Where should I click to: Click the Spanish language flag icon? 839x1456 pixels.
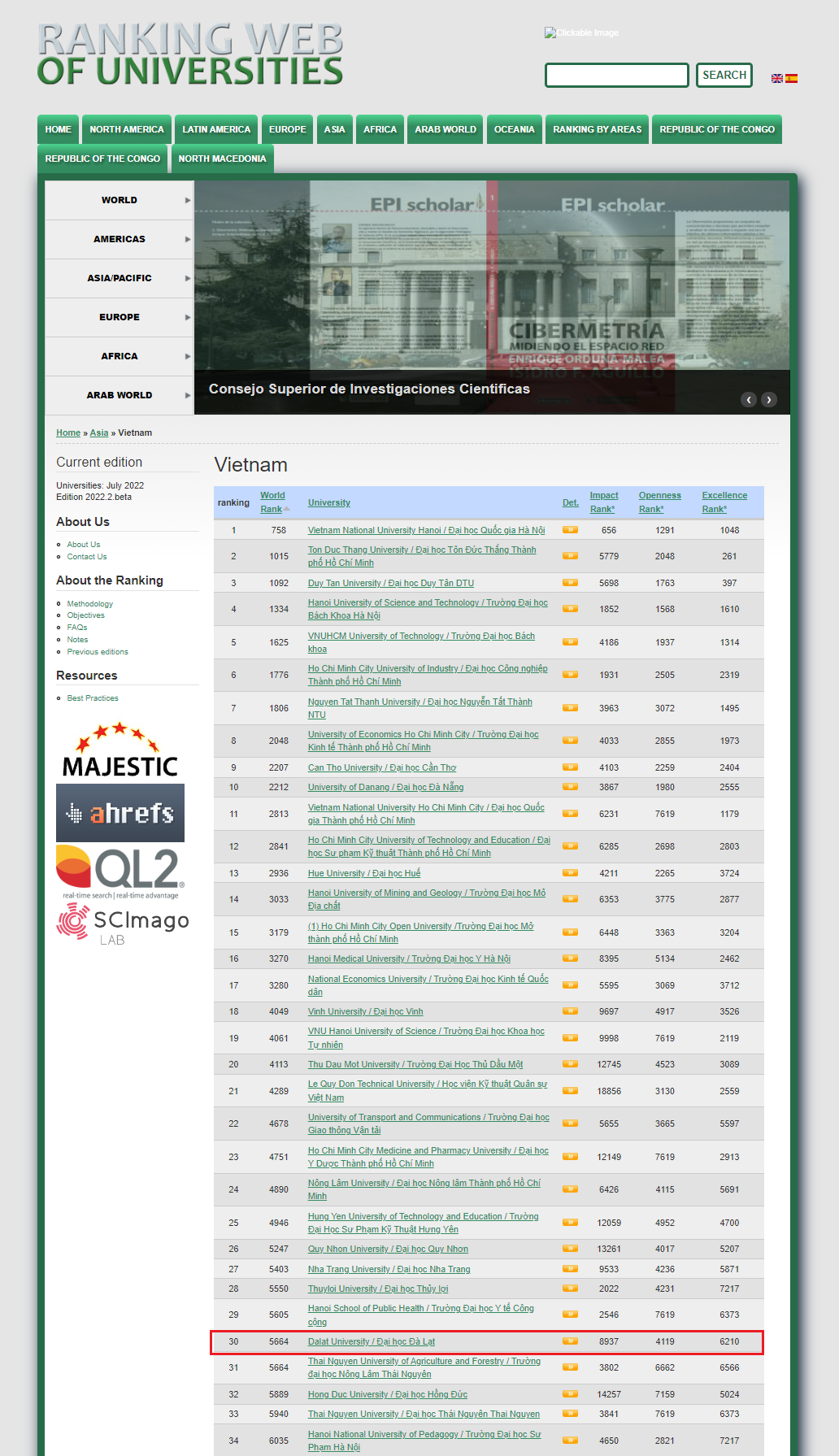point(791,79)
